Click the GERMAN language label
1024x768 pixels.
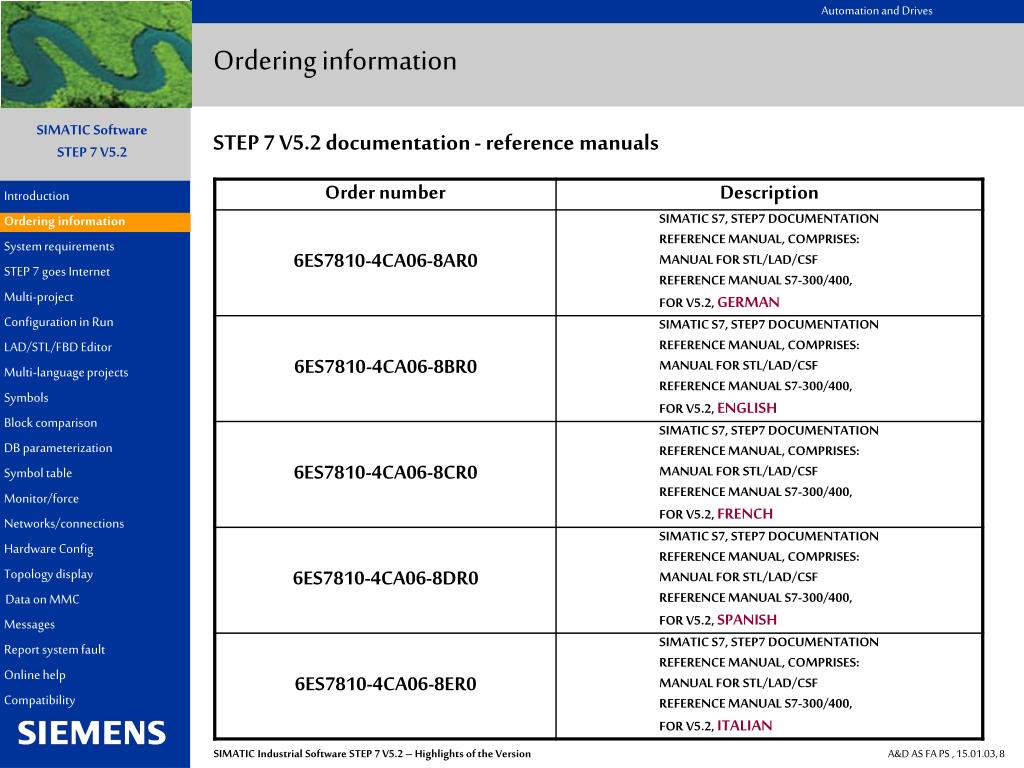pos(748,302)
